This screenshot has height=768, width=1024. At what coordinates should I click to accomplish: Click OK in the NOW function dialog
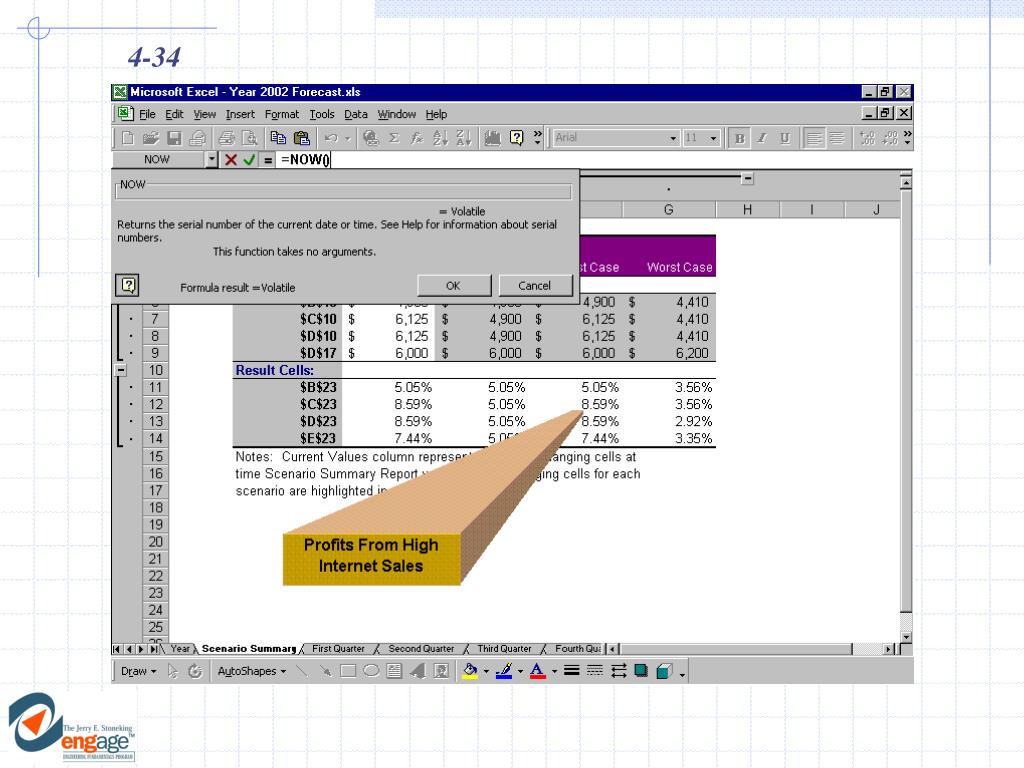tap(453, 285)
